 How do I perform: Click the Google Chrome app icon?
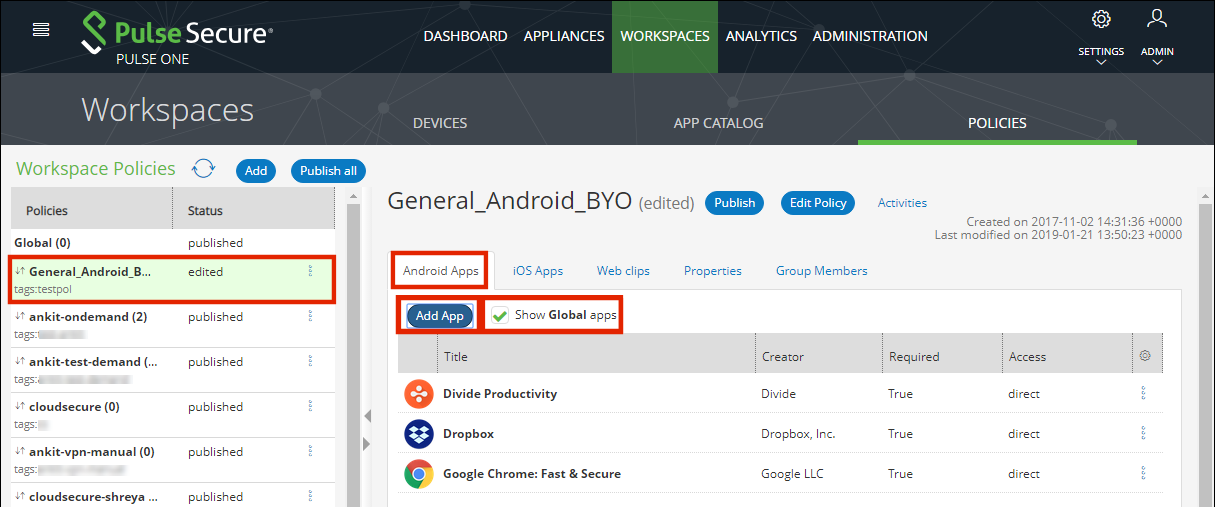click(x=418, y=474)
